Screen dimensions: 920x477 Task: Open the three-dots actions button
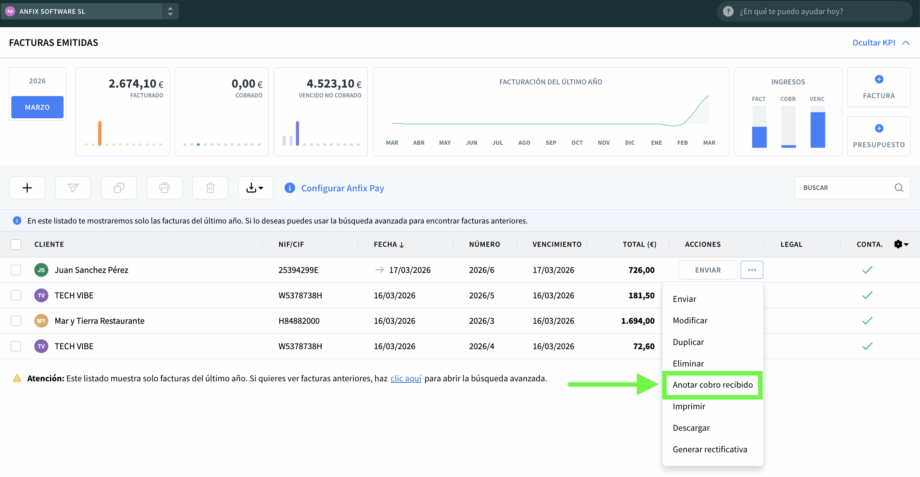tap(752, 270)
